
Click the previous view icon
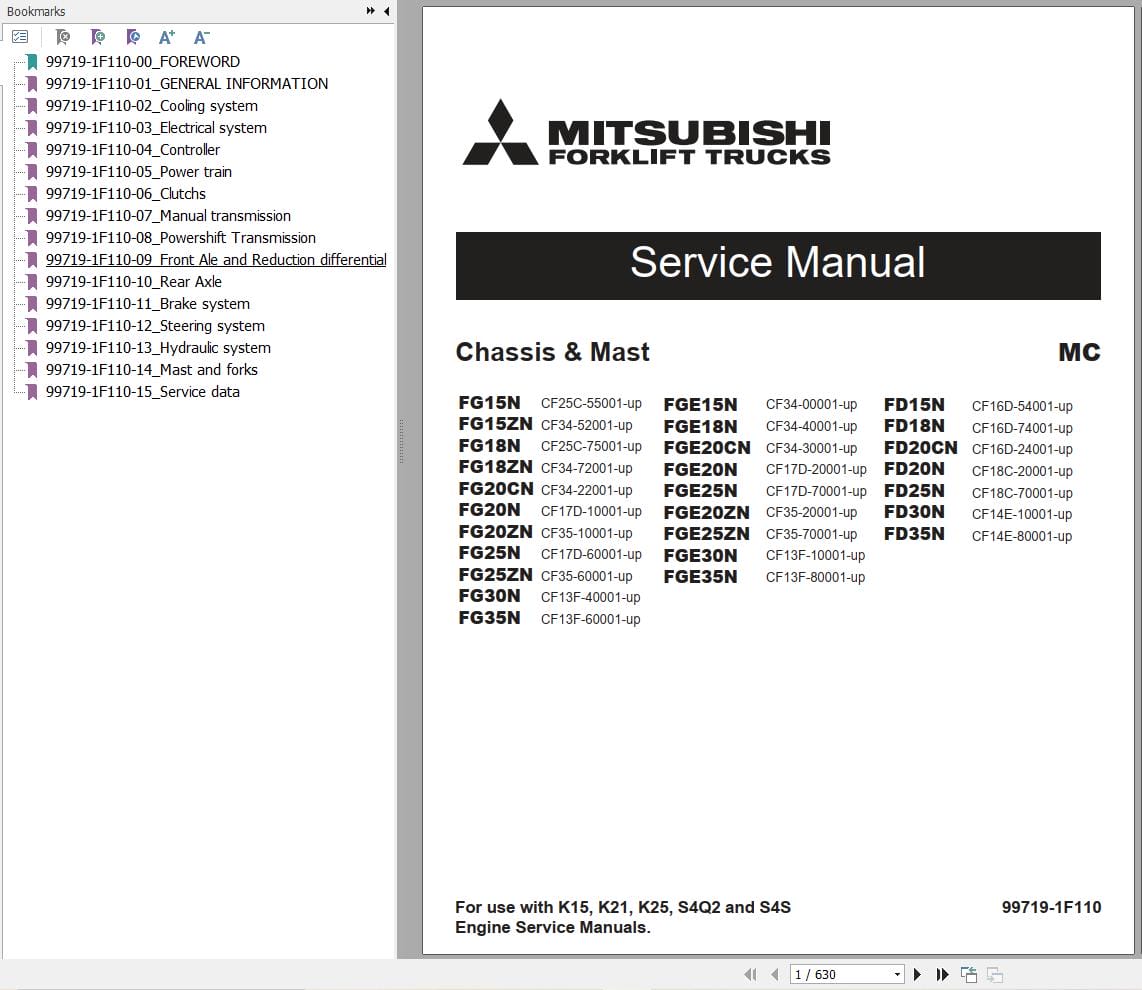click(x=969, y=974)
